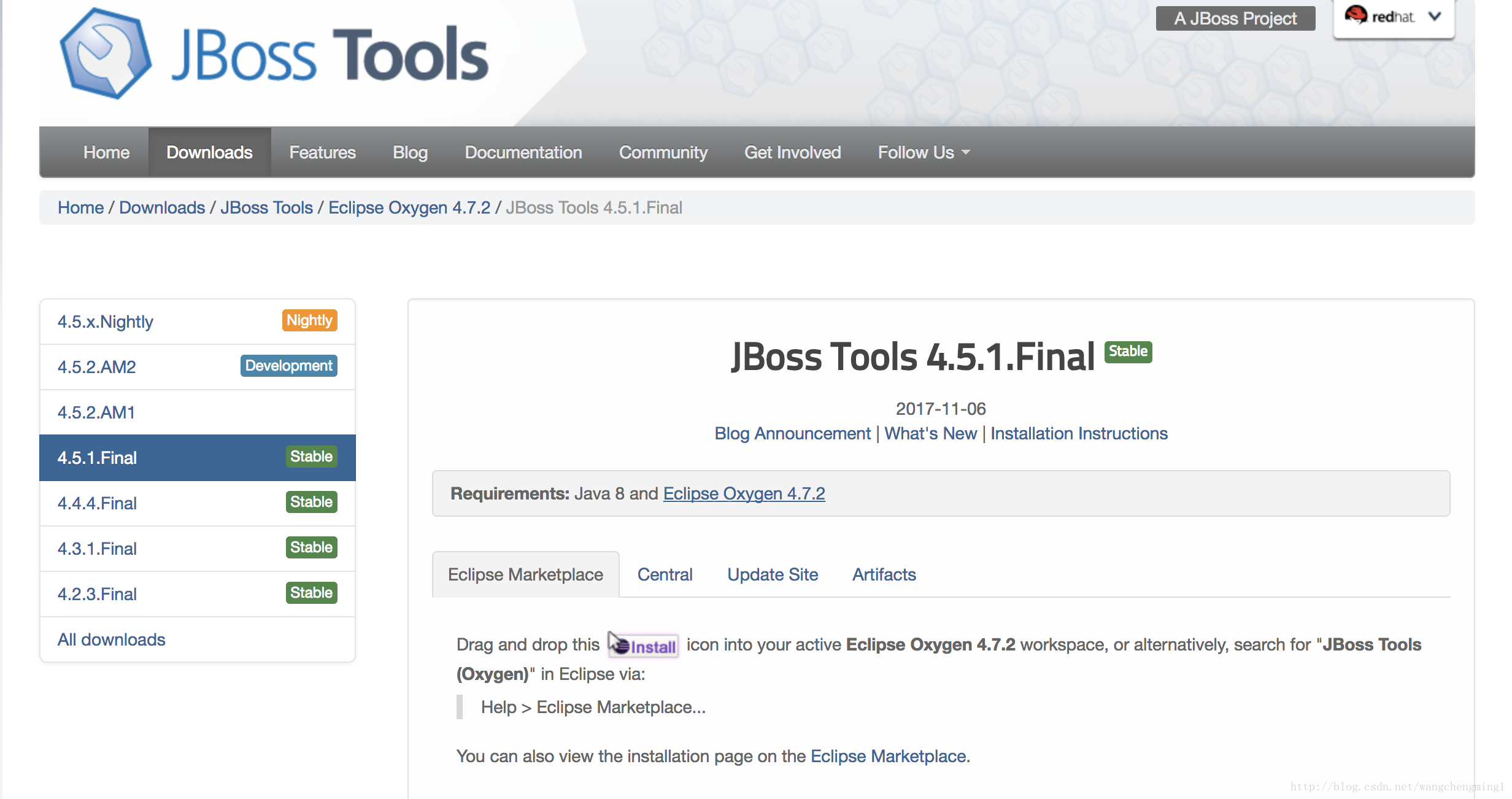Click Eclipse Oxygen 4.7.2 requirements link
1512x799 pixels.
coord(744,493)
